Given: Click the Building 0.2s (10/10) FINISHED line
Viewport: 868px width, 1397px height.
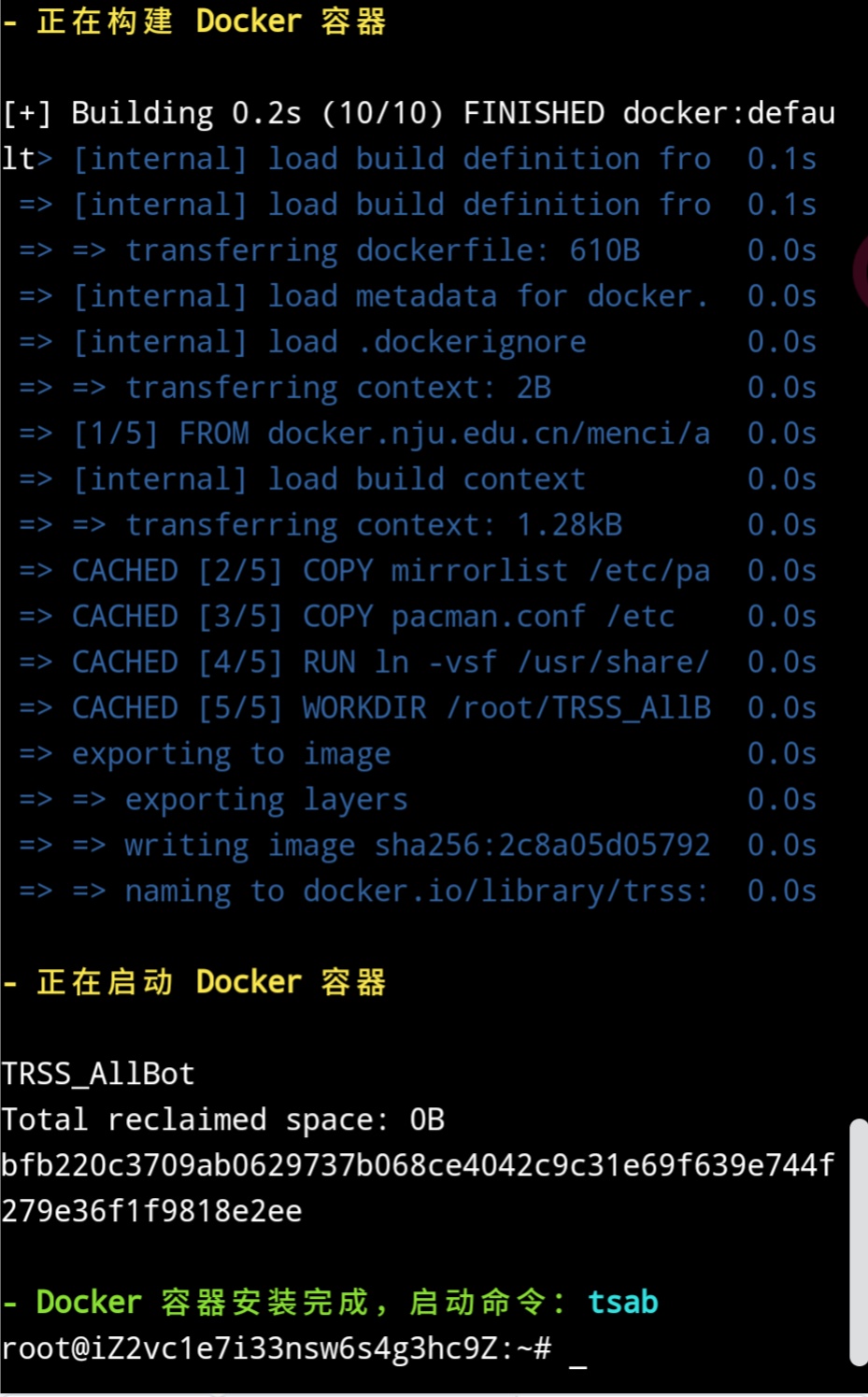Looking at the screenshot, I should pyautogui.click(x=418, y=113).
